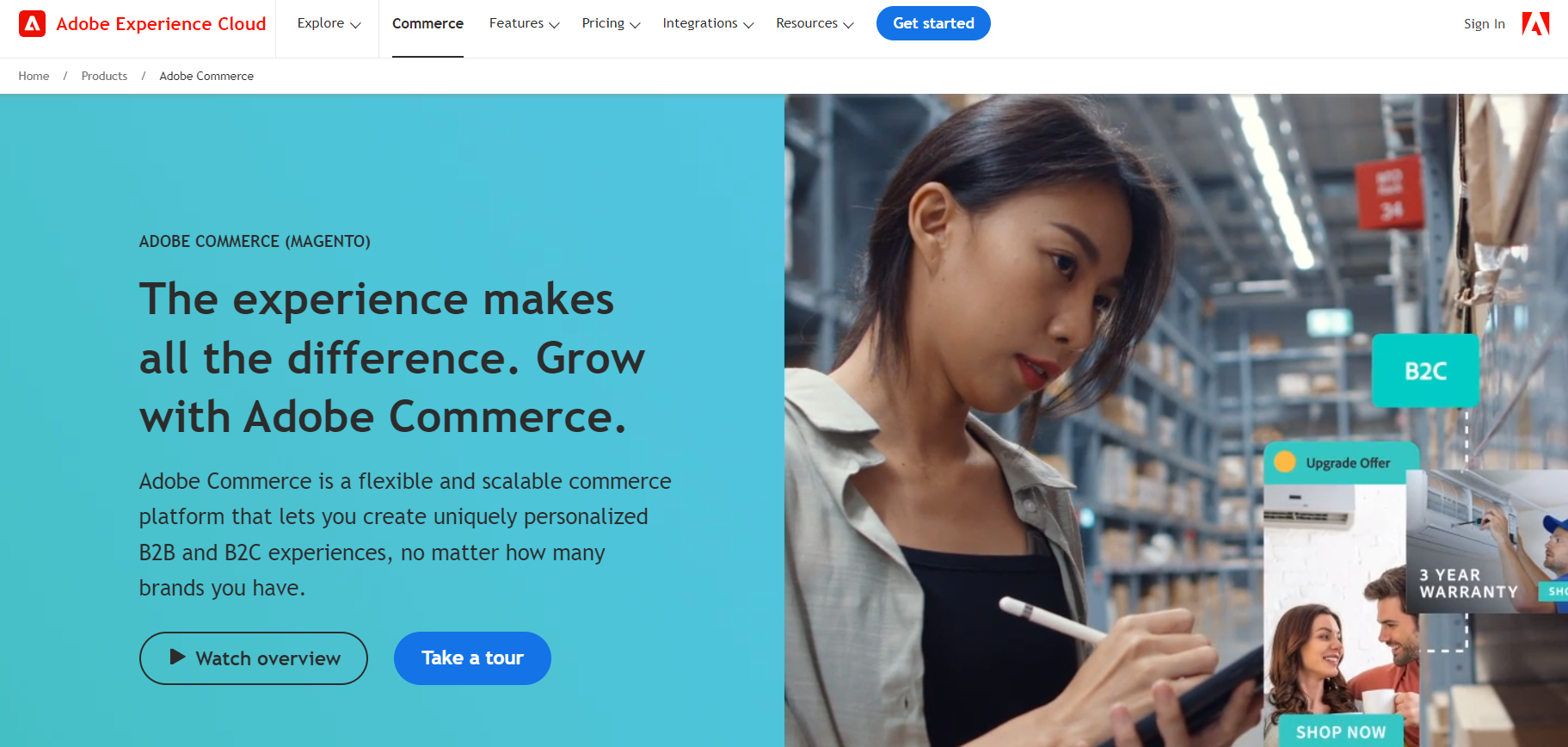Expand the Integrations menu
The width and height of the screenshot is (1568, 747).
coord(708,23)
